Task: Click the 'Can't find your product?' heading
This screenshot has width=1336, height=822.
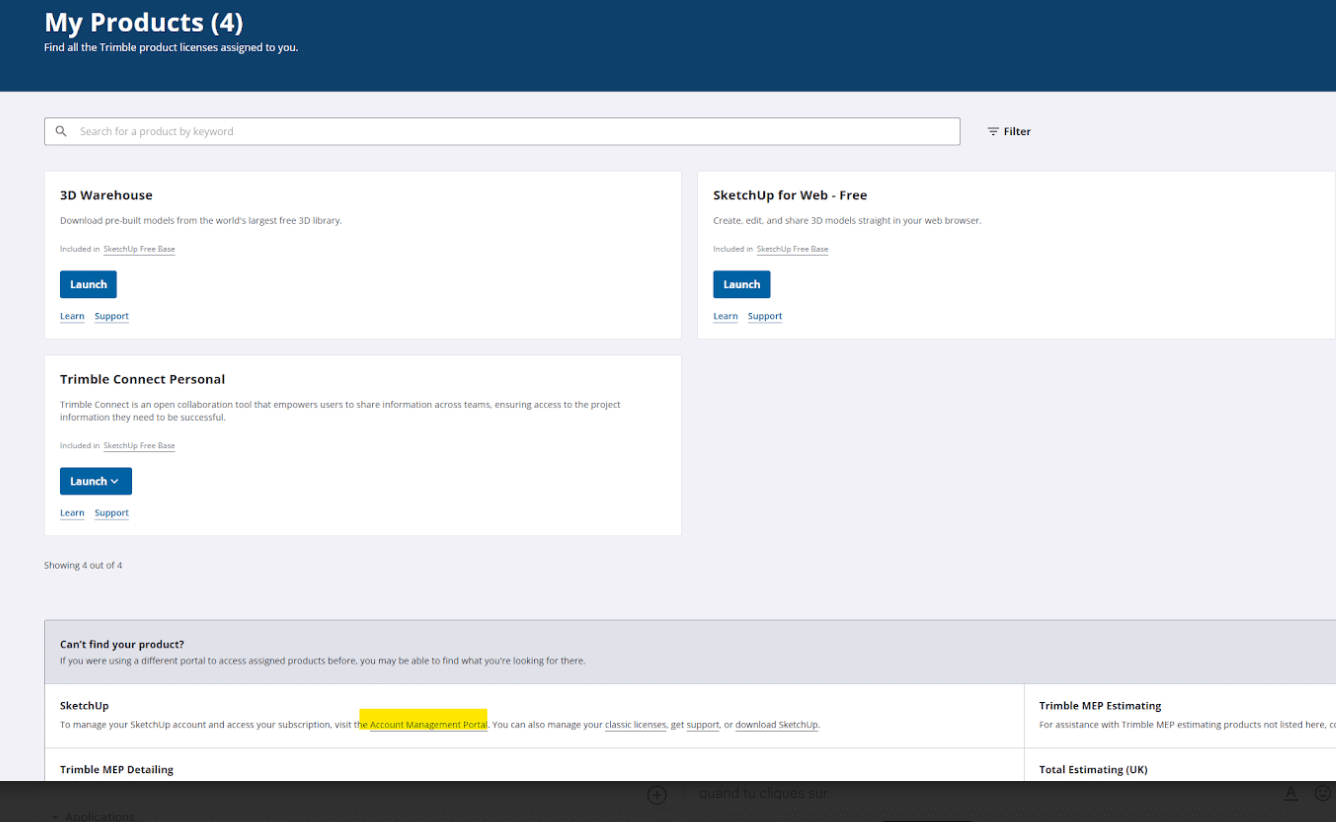Action: point(122,645)
